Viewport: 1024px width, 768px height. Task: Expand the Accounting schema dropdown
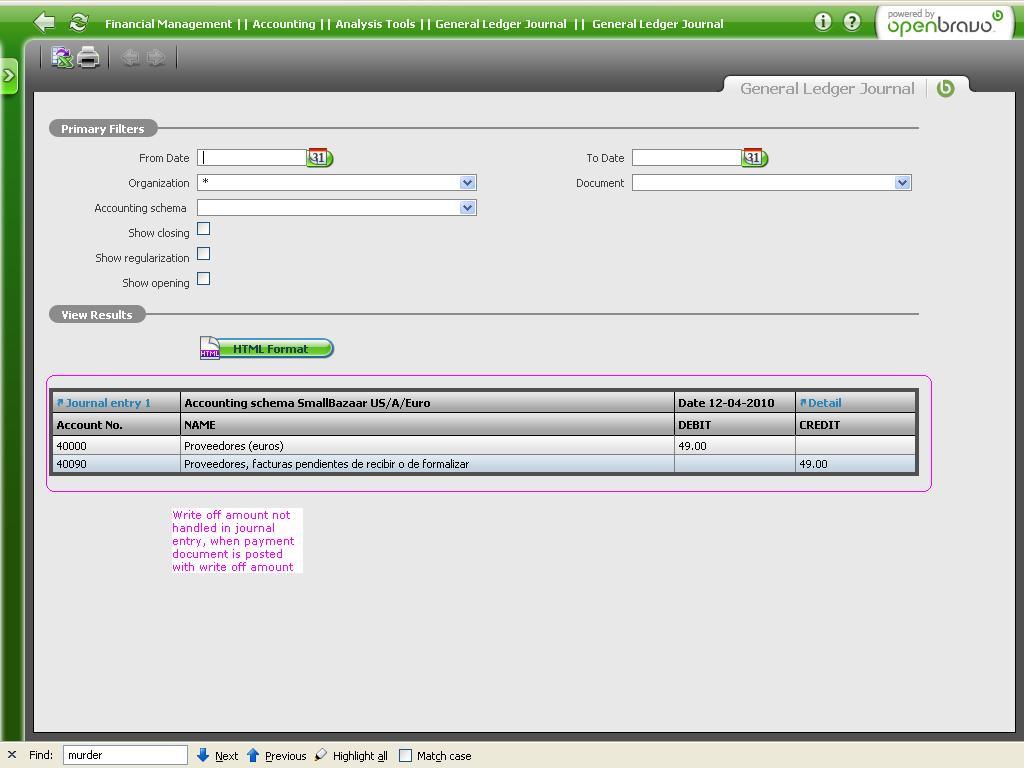466,208
